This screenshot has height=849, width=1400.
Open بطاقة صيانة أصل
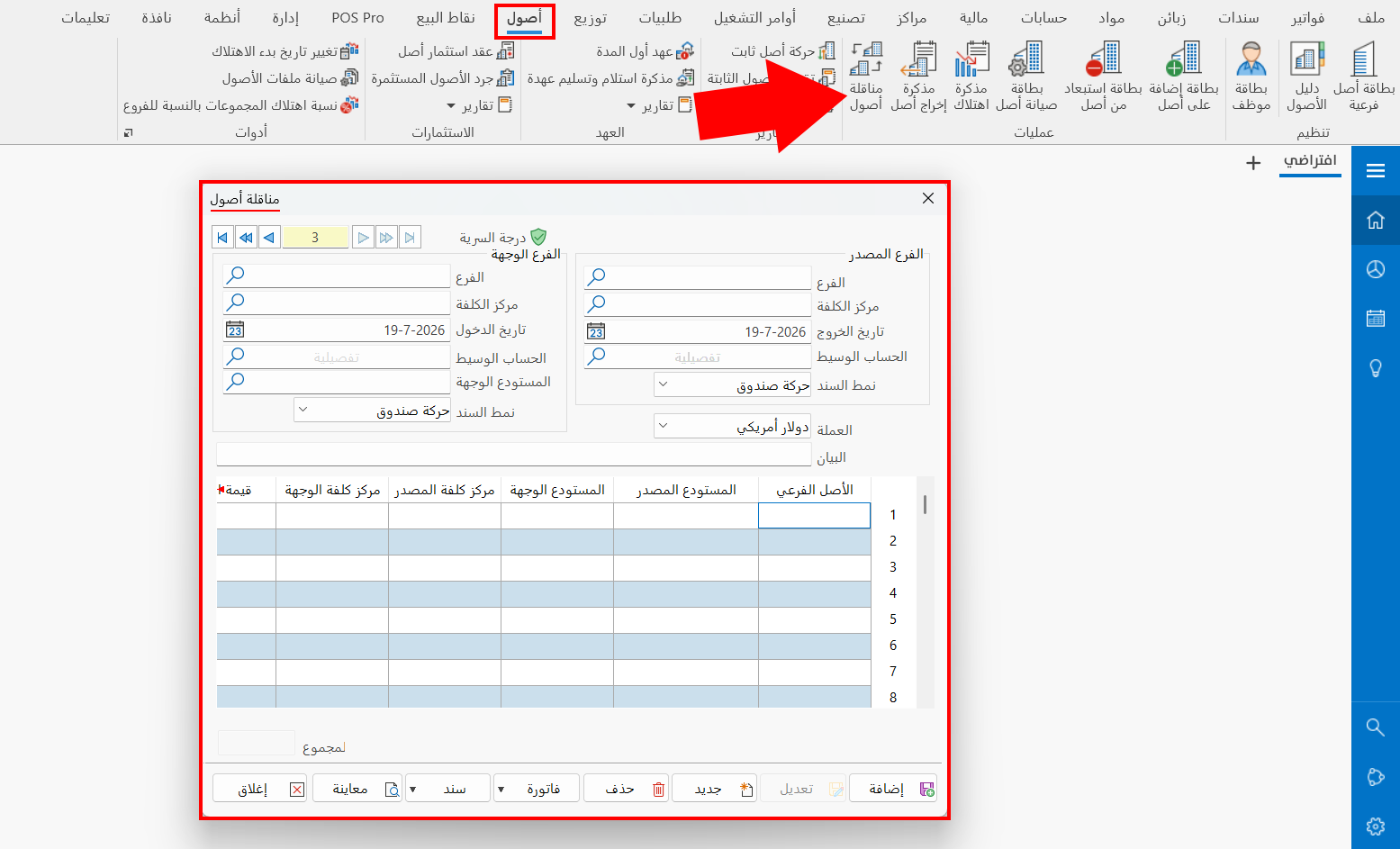click(1026, 77)
